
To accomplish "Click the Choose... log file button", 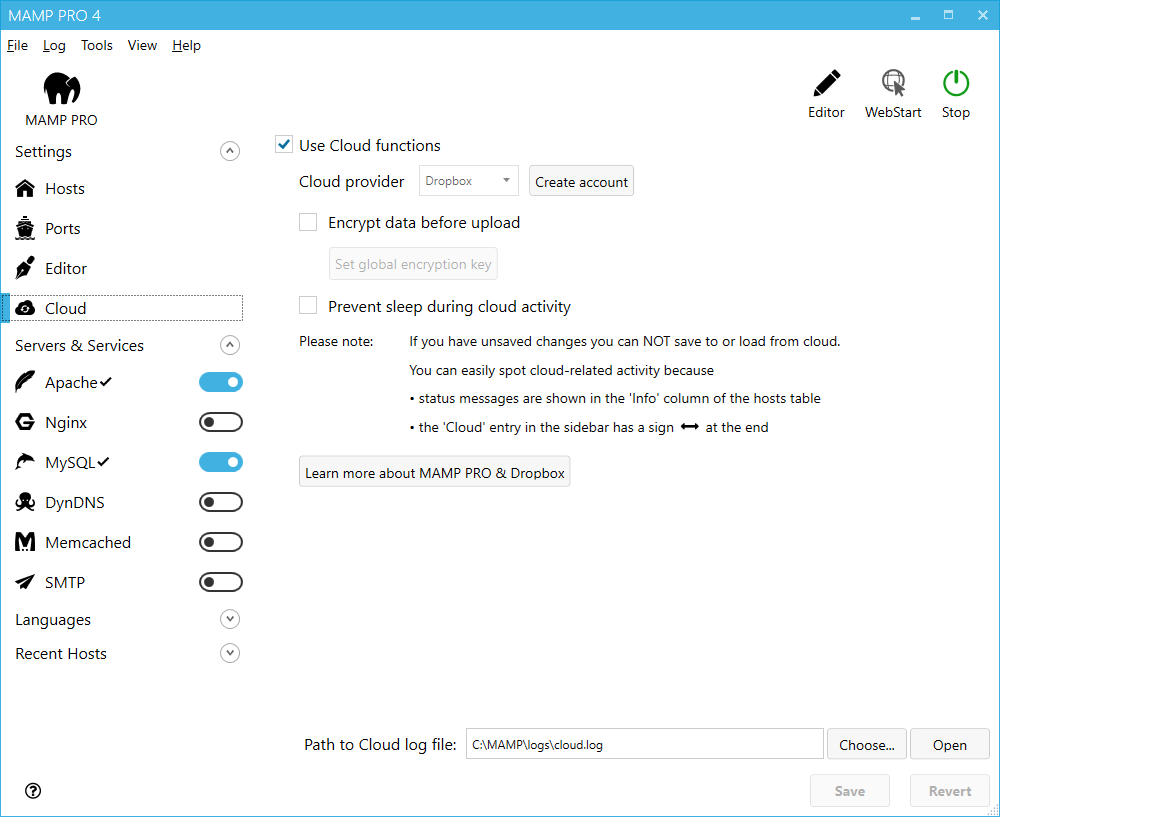I will (x=867, y=744).
